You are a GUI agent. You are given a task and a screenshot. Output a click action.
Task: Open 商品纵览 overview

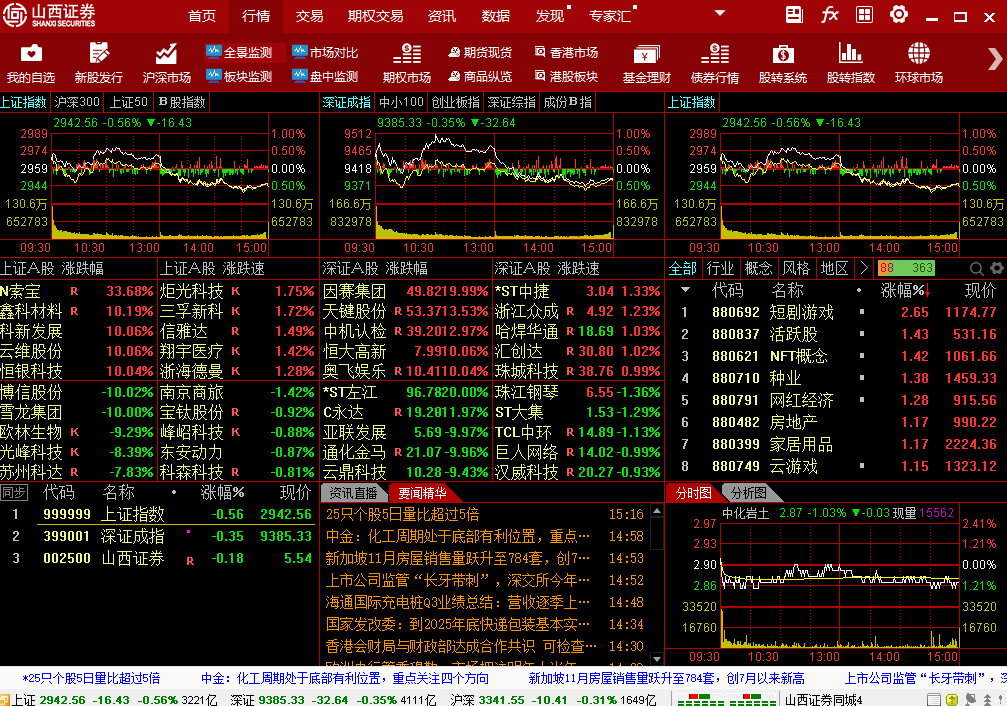pos(480,76)
